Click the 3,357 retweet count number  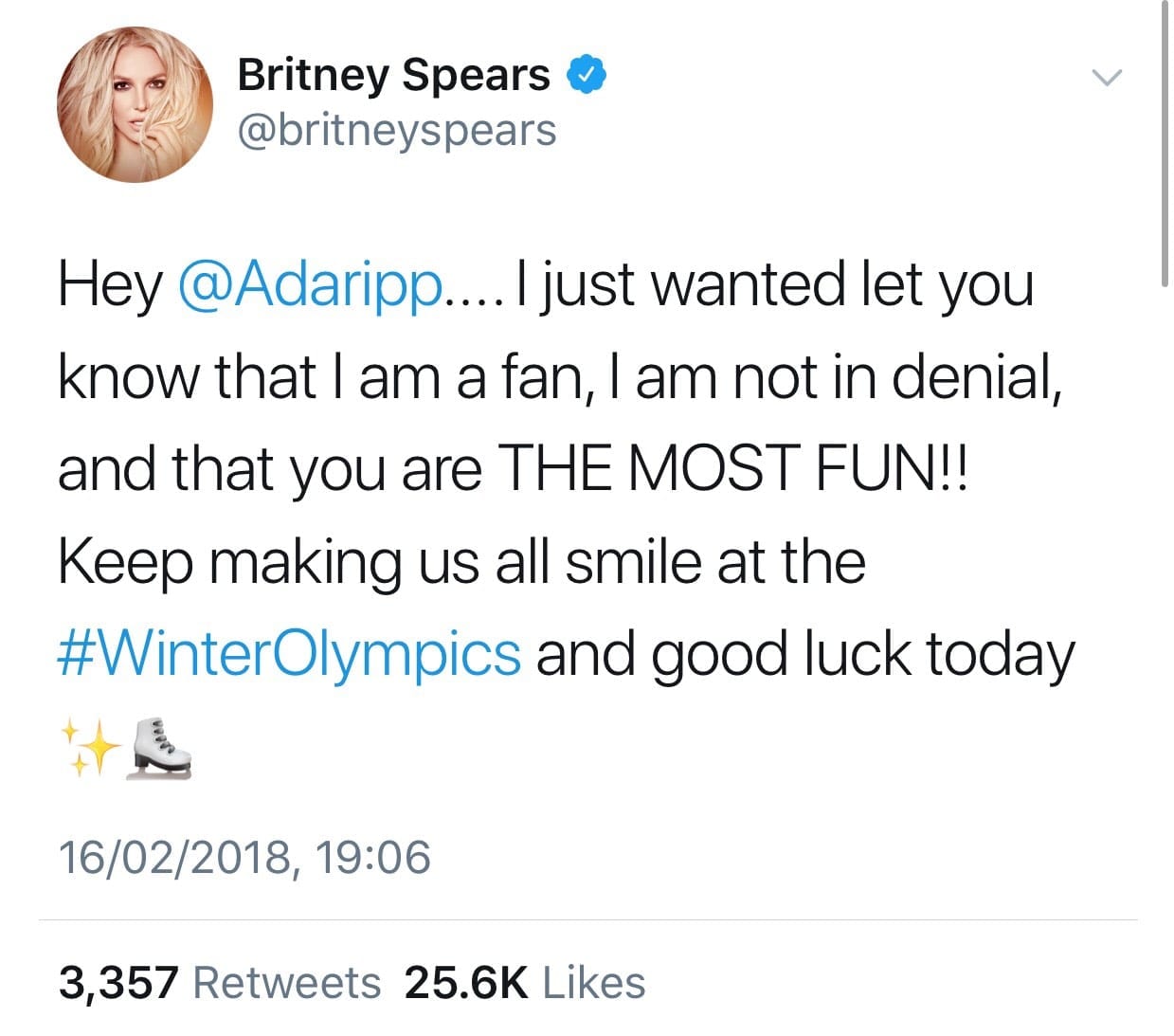pyautogui.click(x=118, y=982)
